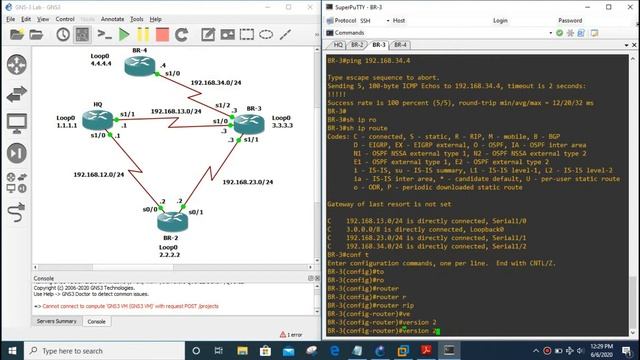
Task: Switch to BR-2 session tab in SuperPuTTY
Action: [x=357, y=45]
